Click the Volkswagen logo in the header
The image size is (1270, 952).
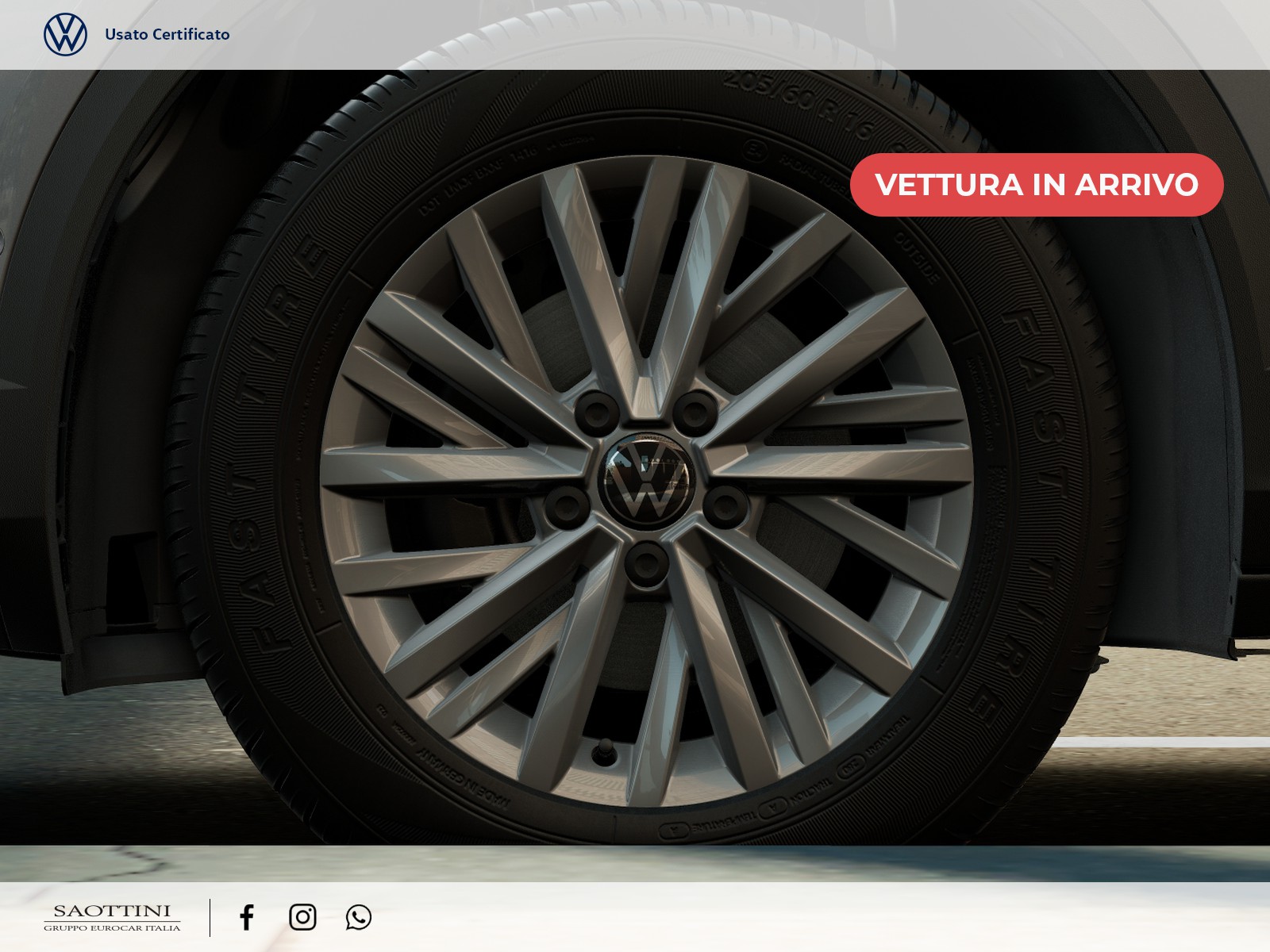65,34
